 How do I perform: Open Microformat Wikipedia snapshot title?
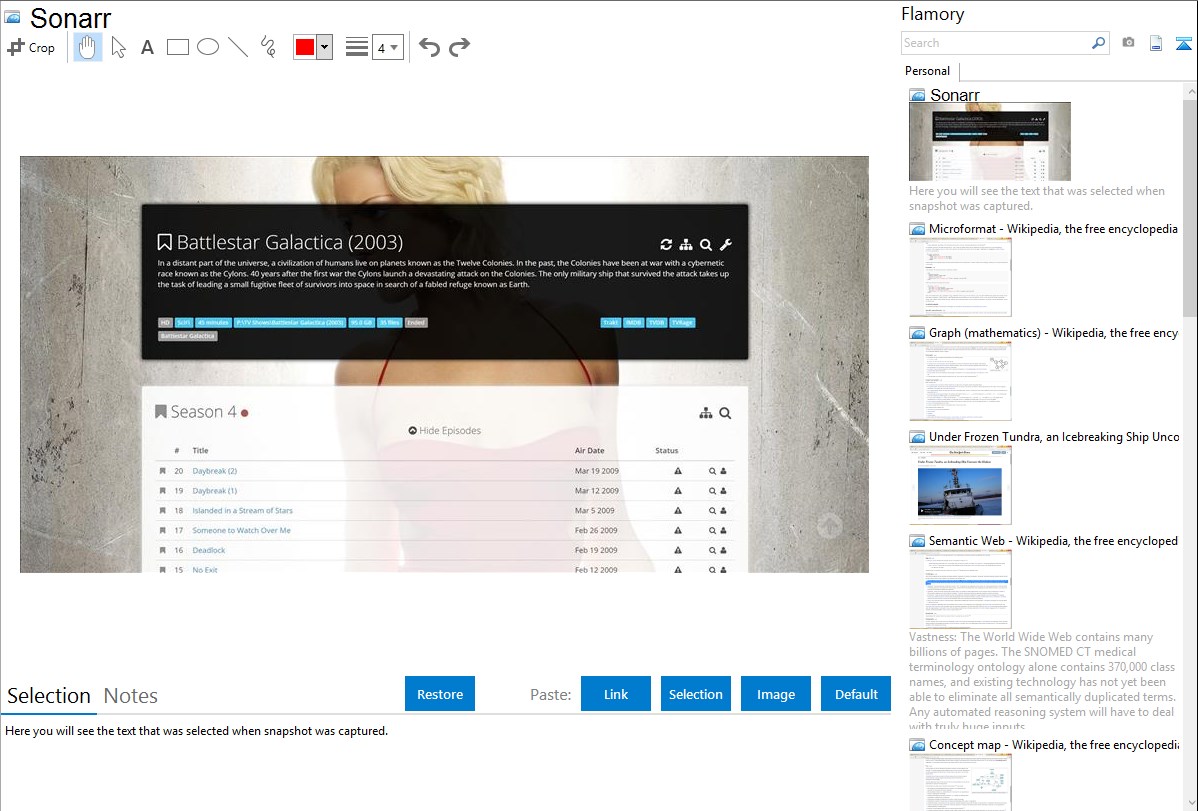(1053, 229)
